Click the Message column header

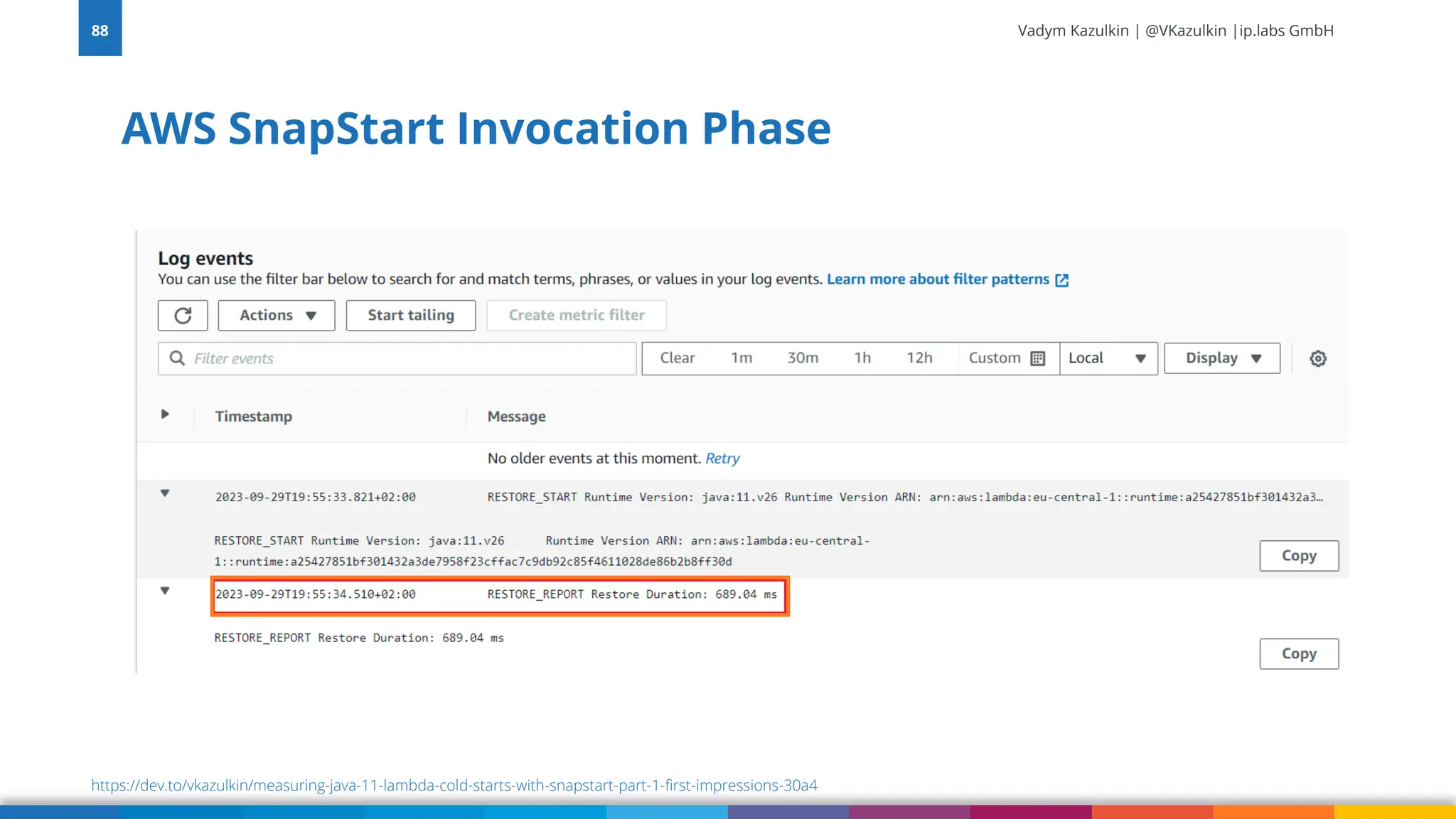coord(517,417)
